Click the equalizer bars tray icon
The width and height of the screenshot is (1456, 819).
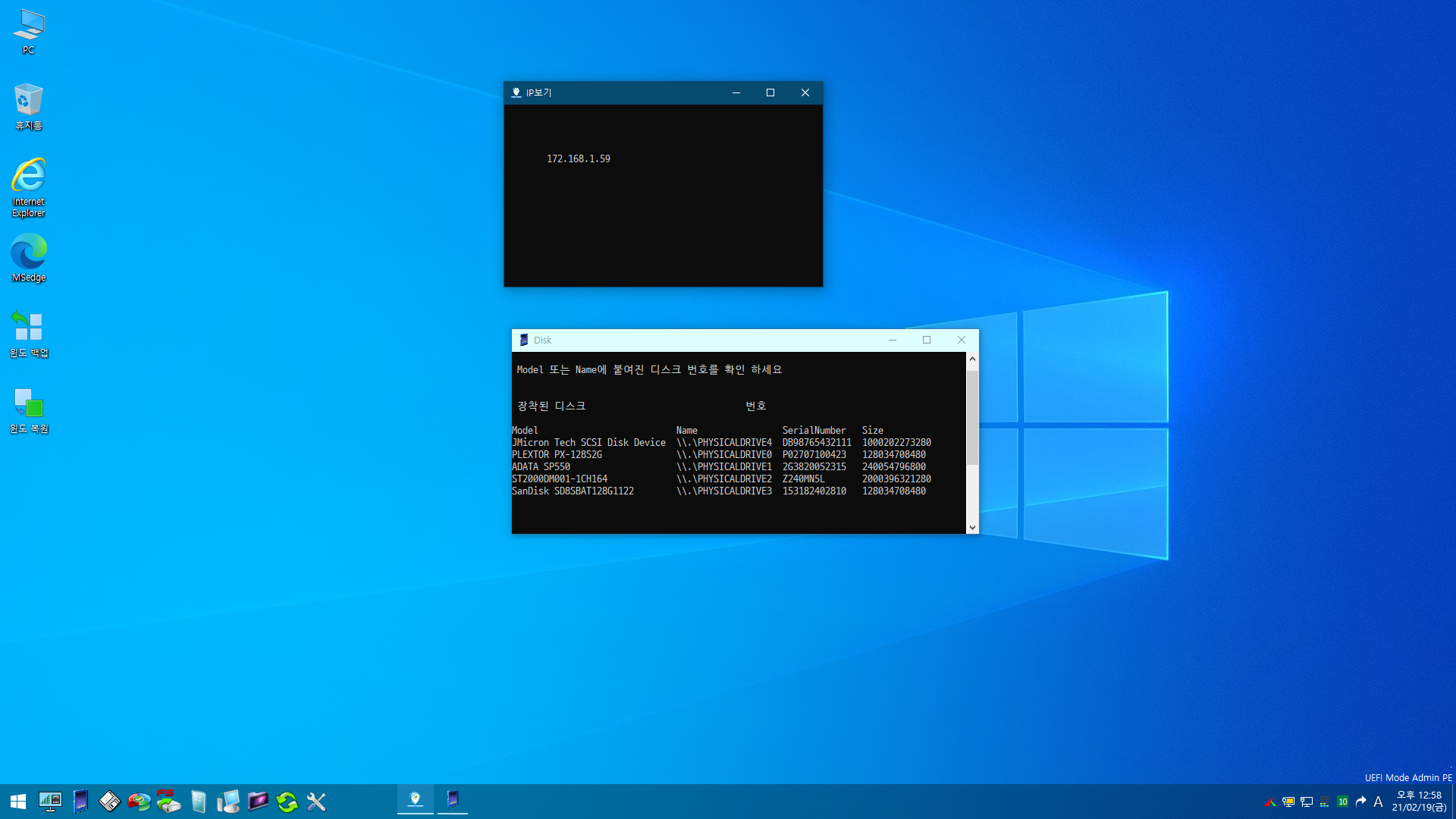(x=1325, y=802)
